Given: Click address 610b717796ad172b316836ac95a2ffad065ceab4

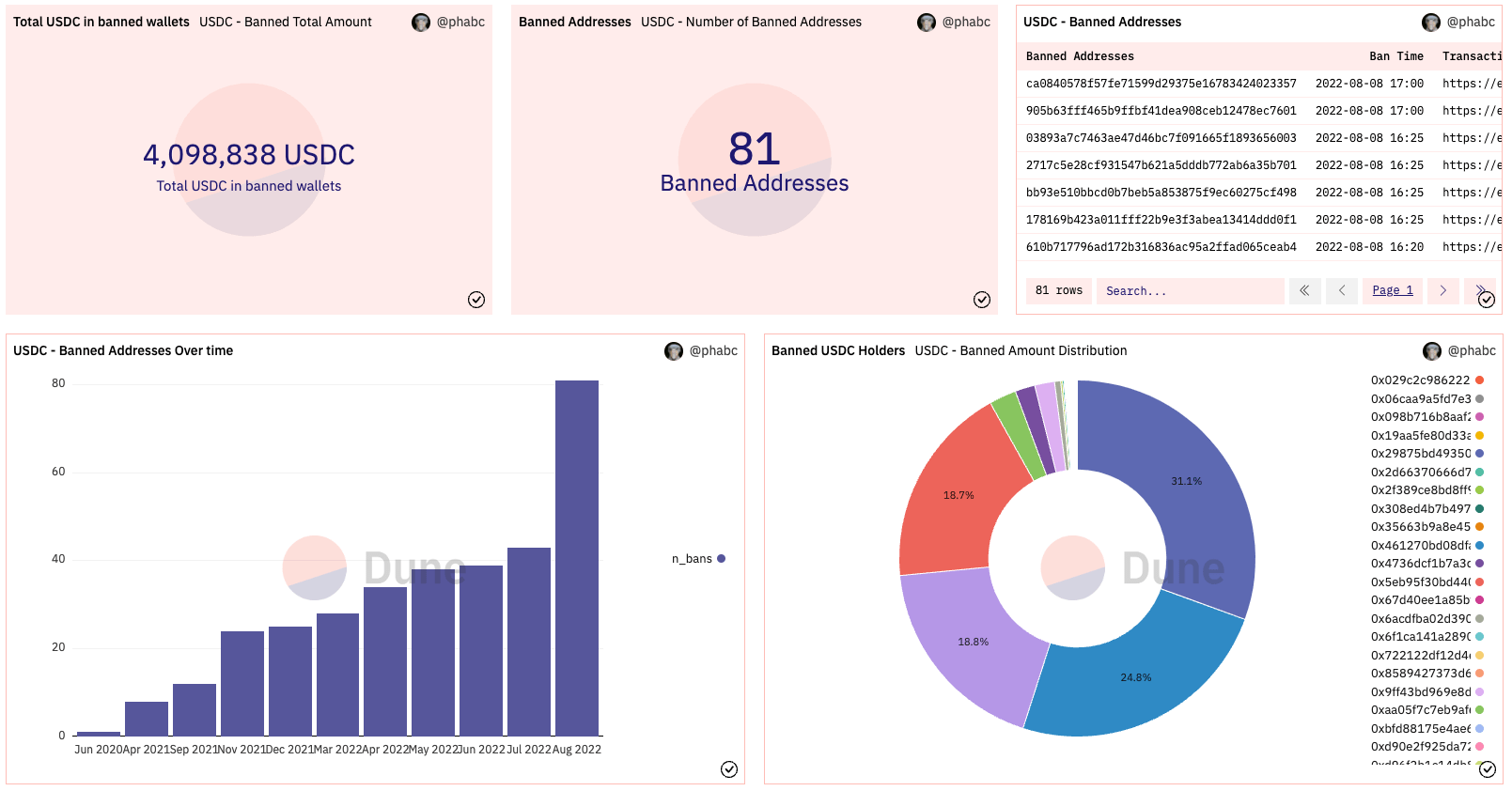Looking at the screenshot, I should [x=1161, y=247].
